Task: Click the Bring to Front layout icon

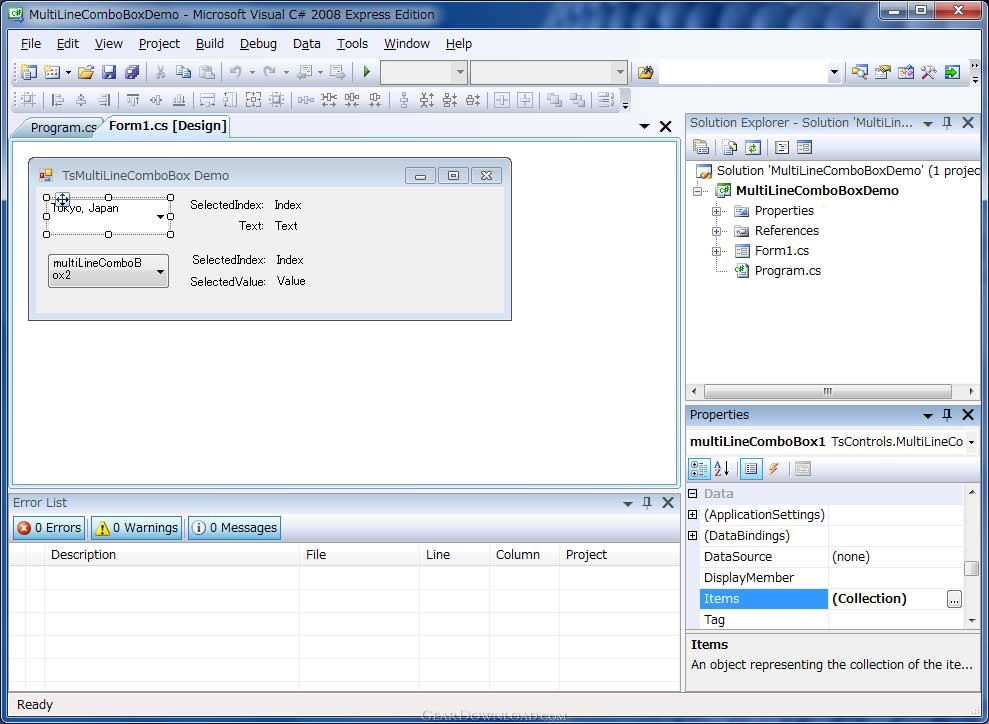Action: coord(554,100)
